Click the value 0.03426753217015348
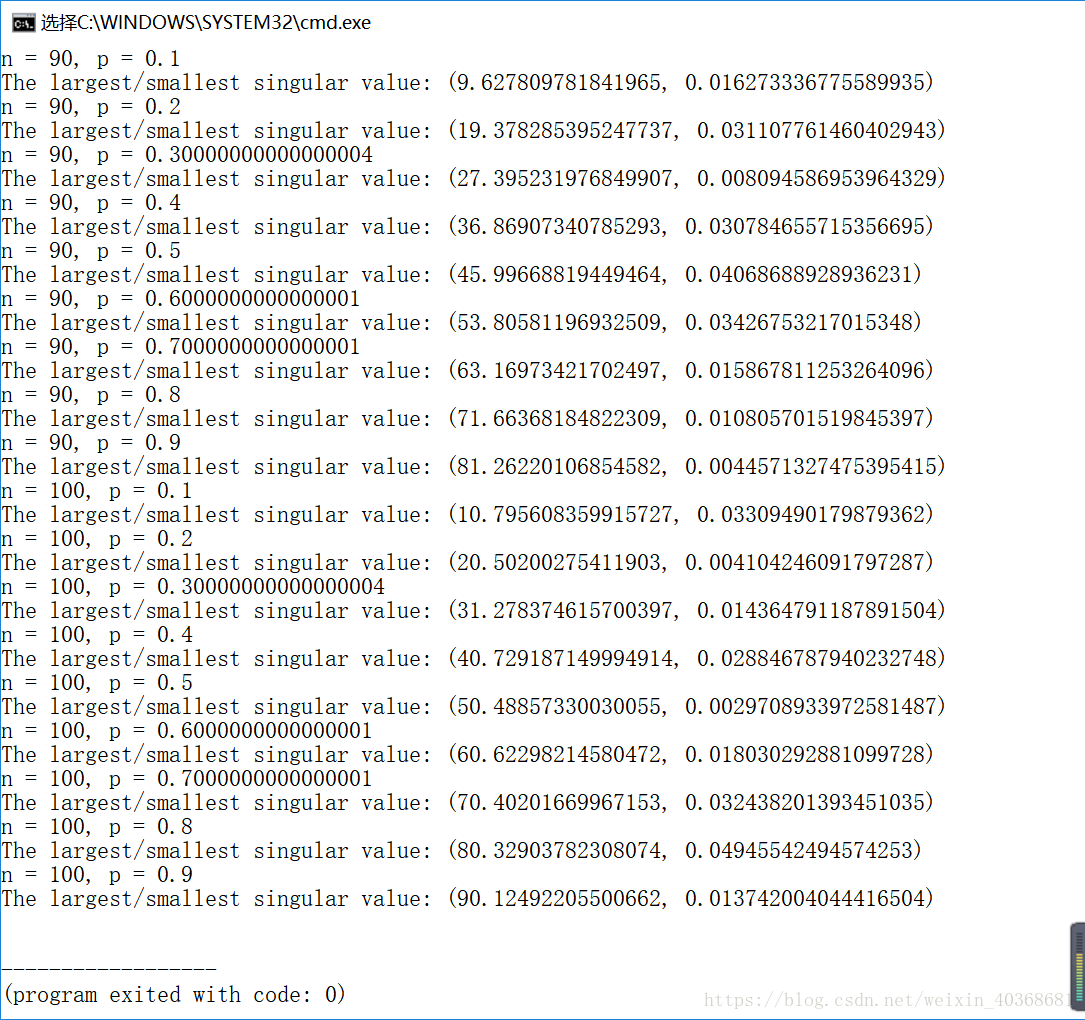This screenshot has height=1020, width=1085. point(797,322)
